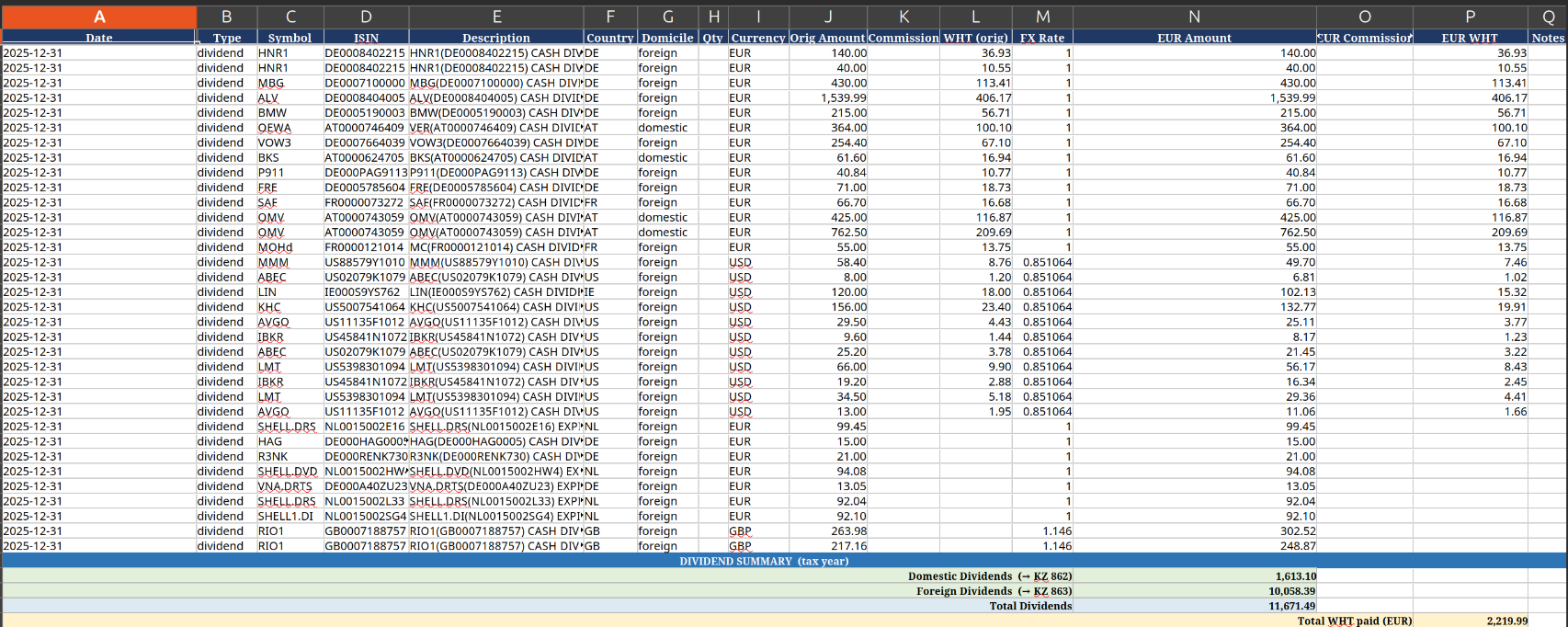The image size is (1568, 627).
Task: Select ISIN cell AT0000624705
Action: [366, 157]
